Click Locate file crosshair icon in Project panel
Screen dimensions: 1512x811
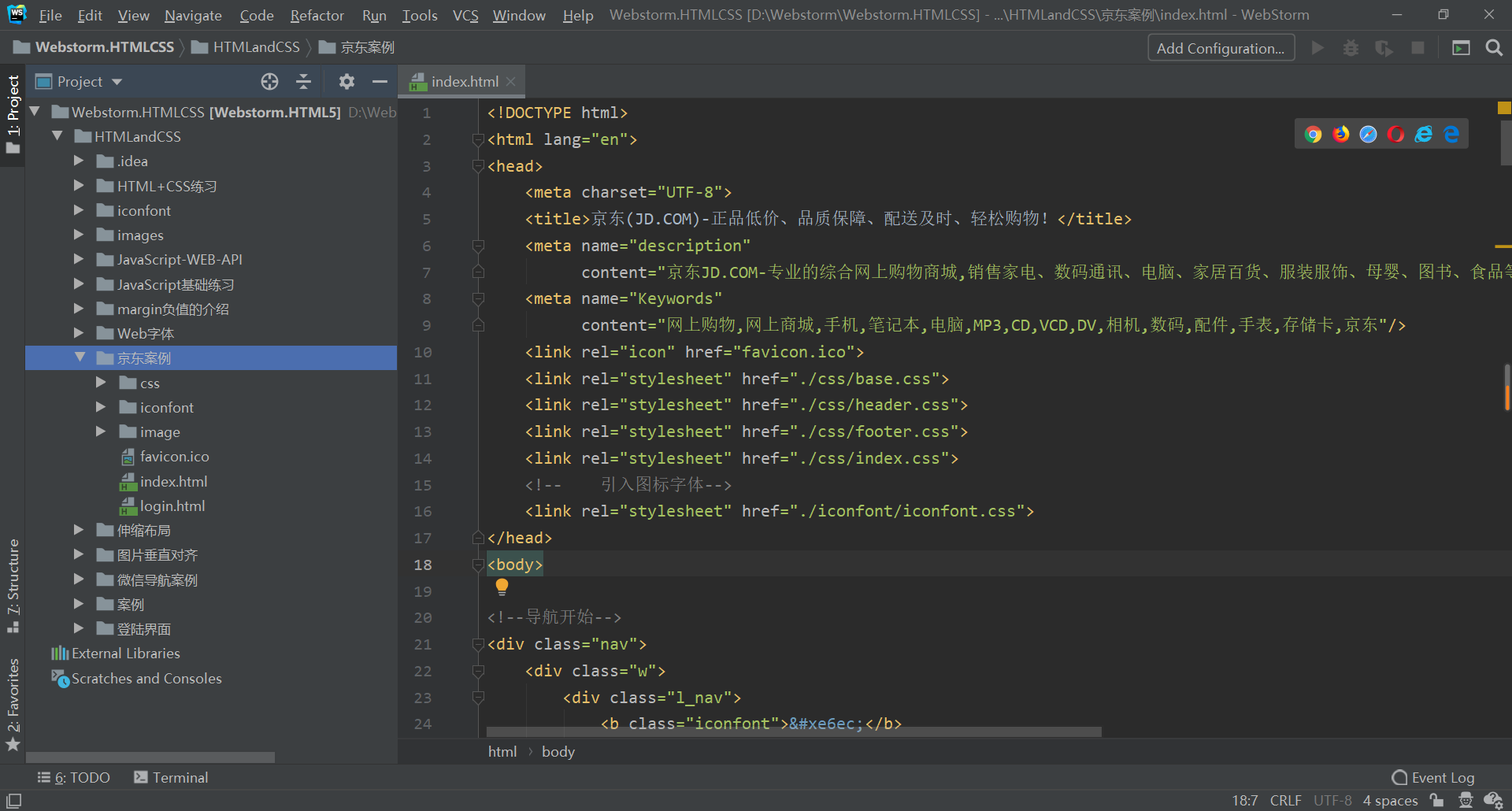269,82
